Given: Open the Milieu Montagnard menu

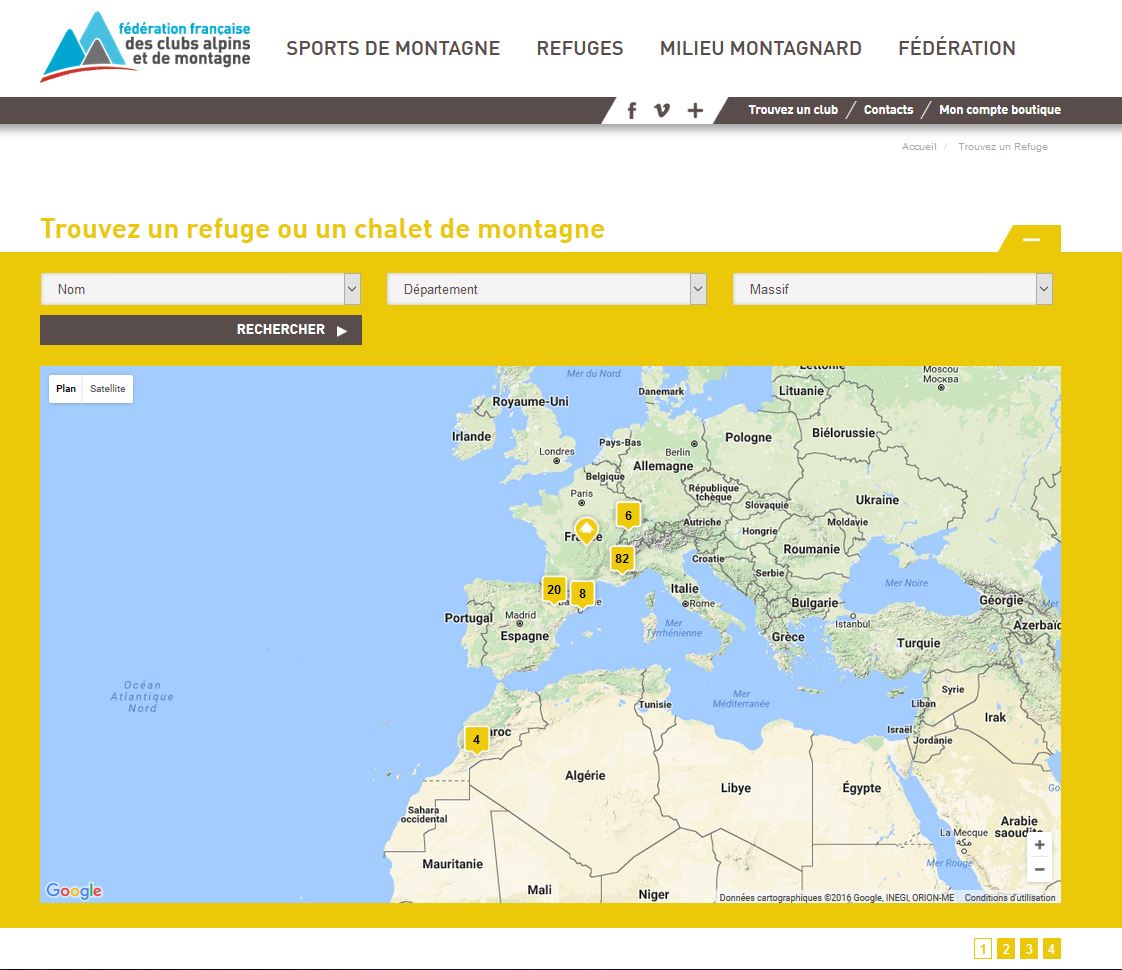Looking at the screenshot, I should click(761, 48).
